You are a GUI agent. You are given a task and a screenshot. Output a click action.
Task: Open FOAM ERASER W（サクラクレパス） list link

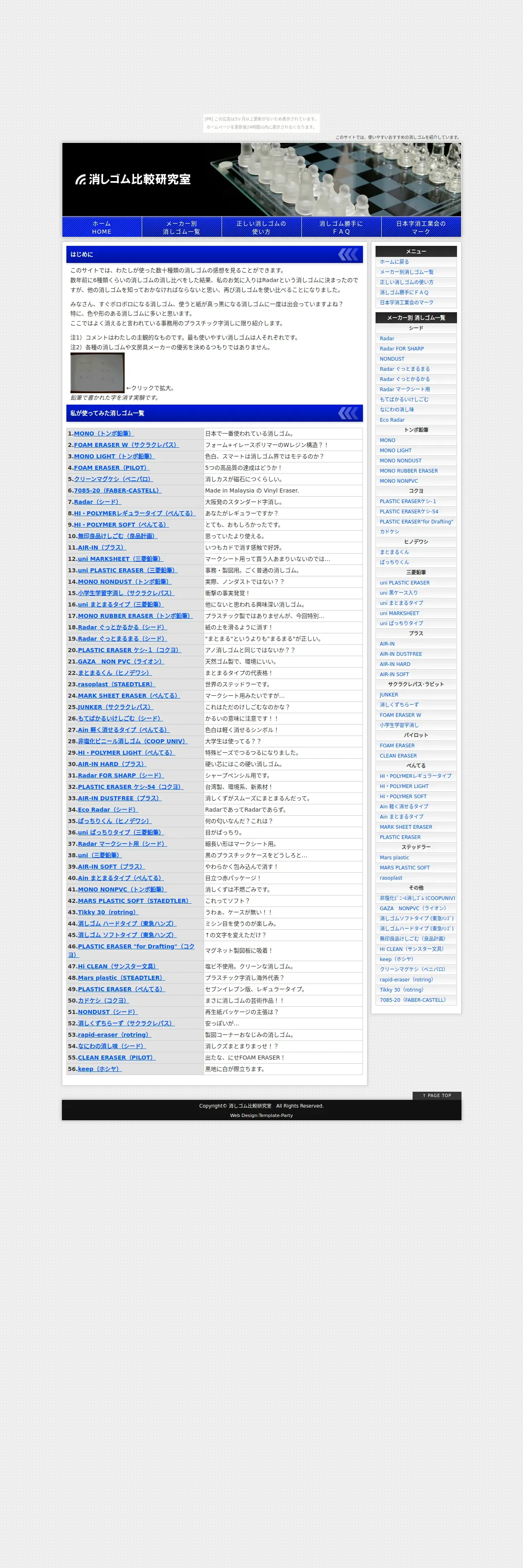(x=127, y=445)
